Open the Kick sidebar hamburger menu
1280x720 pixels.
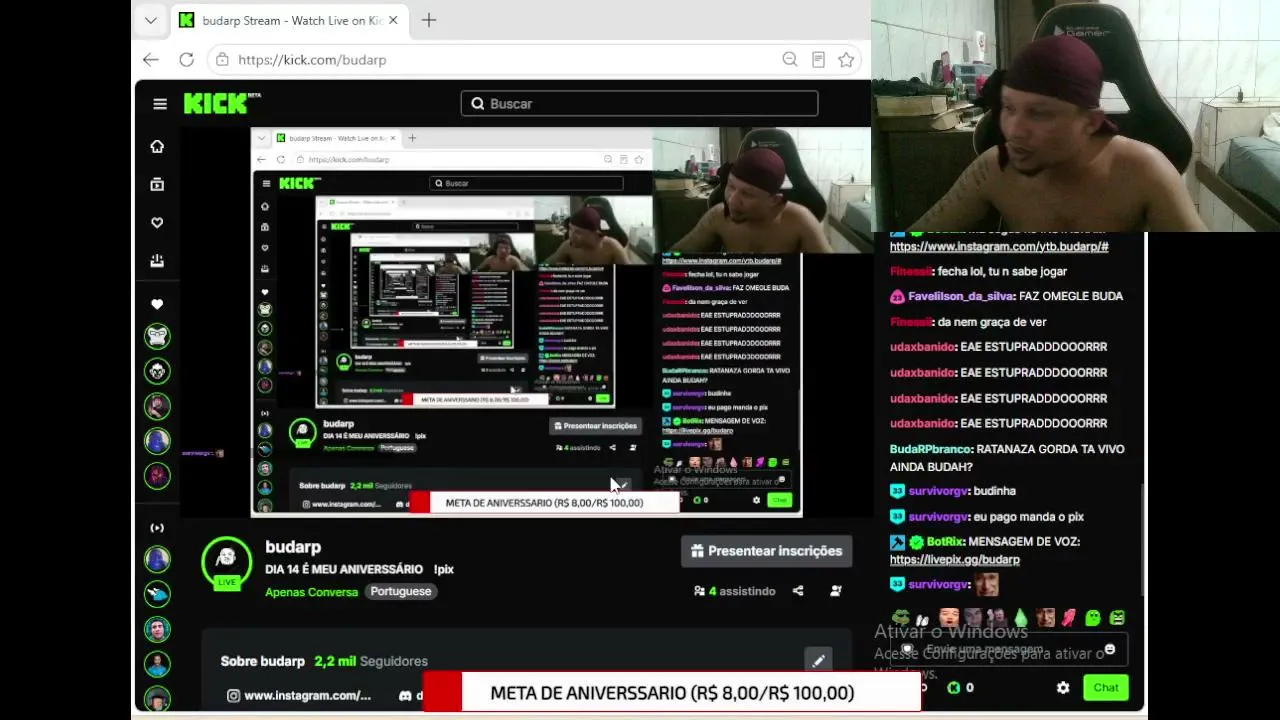pyautogui.click(x=160, y=104)
